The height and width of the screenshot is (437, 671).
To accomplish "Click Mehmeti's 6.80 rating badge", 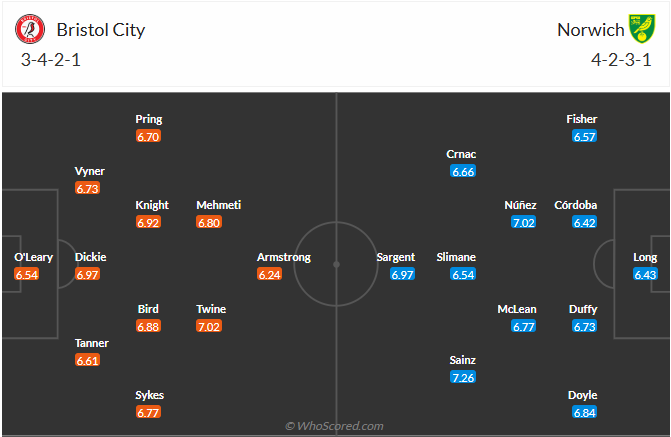I will 211,222.
